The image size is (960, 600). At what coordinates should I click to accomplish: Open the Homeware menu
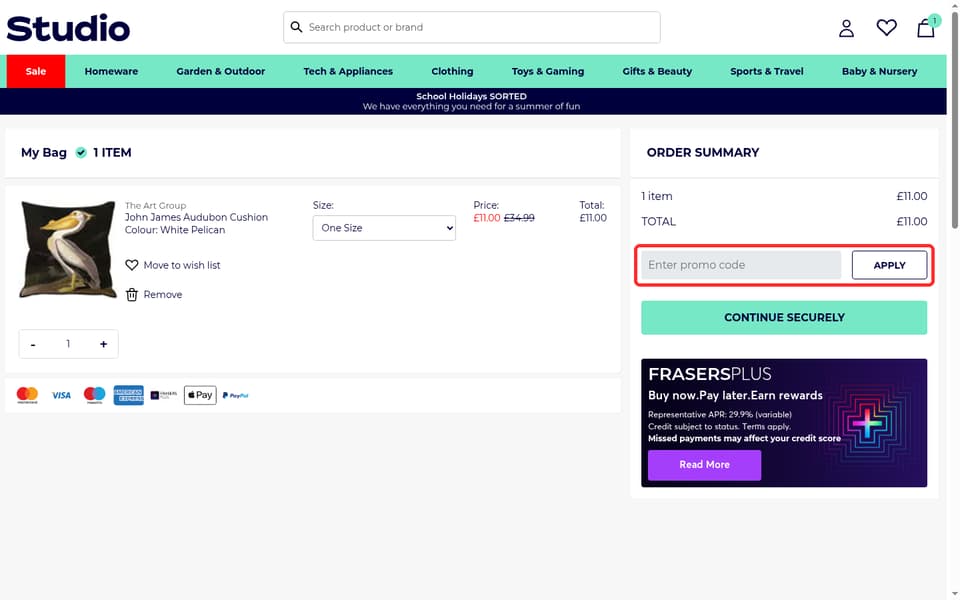111,71
